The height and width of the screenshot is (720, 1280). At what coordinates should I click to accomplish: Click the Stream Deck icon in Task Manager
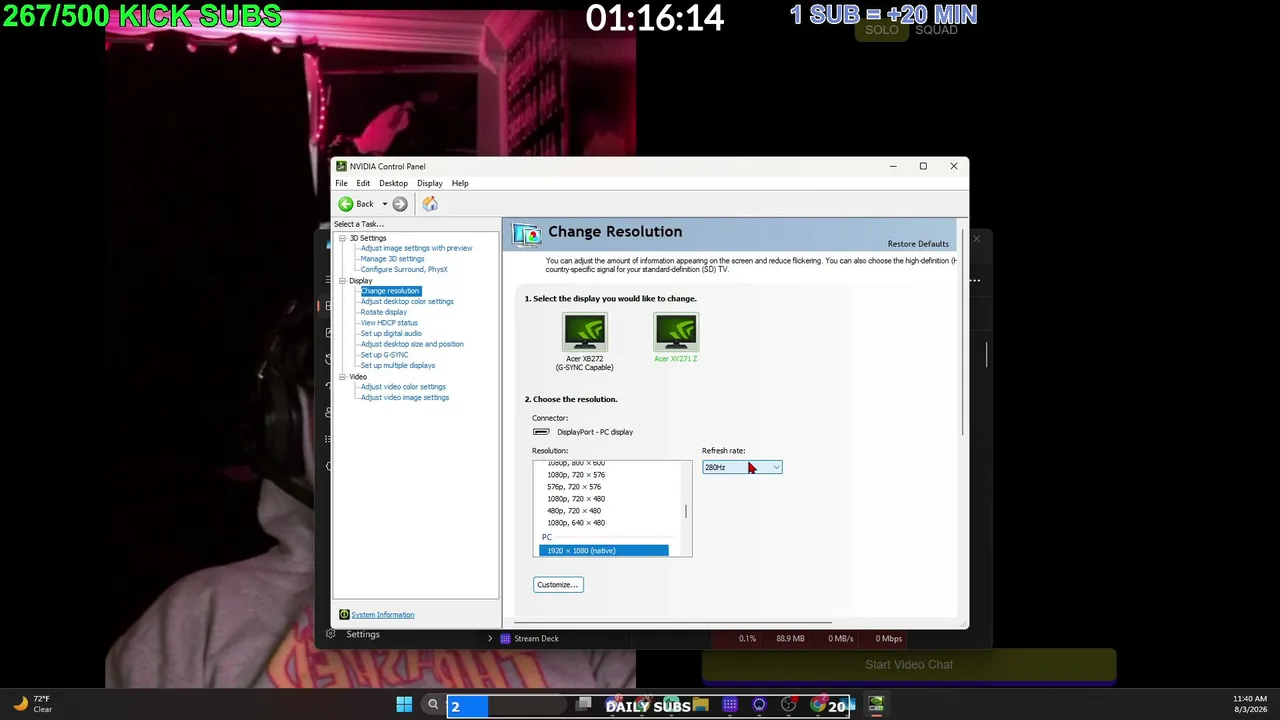(x=505, y=638)
